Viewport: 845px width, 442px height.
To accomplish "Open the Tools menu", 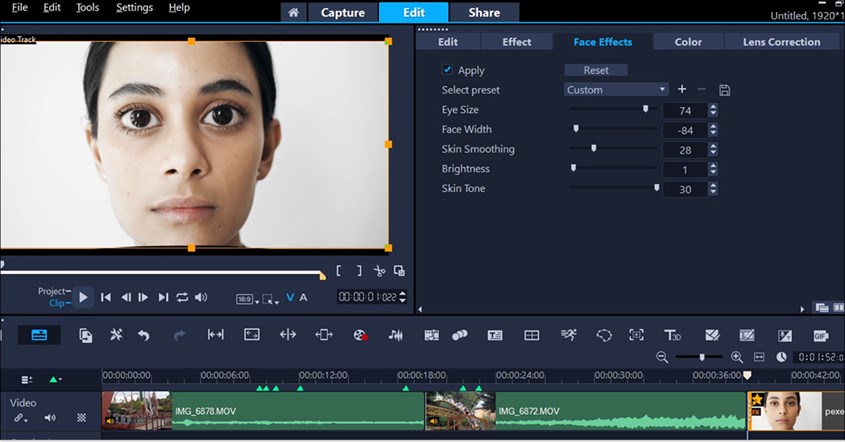I will (87, 8).
